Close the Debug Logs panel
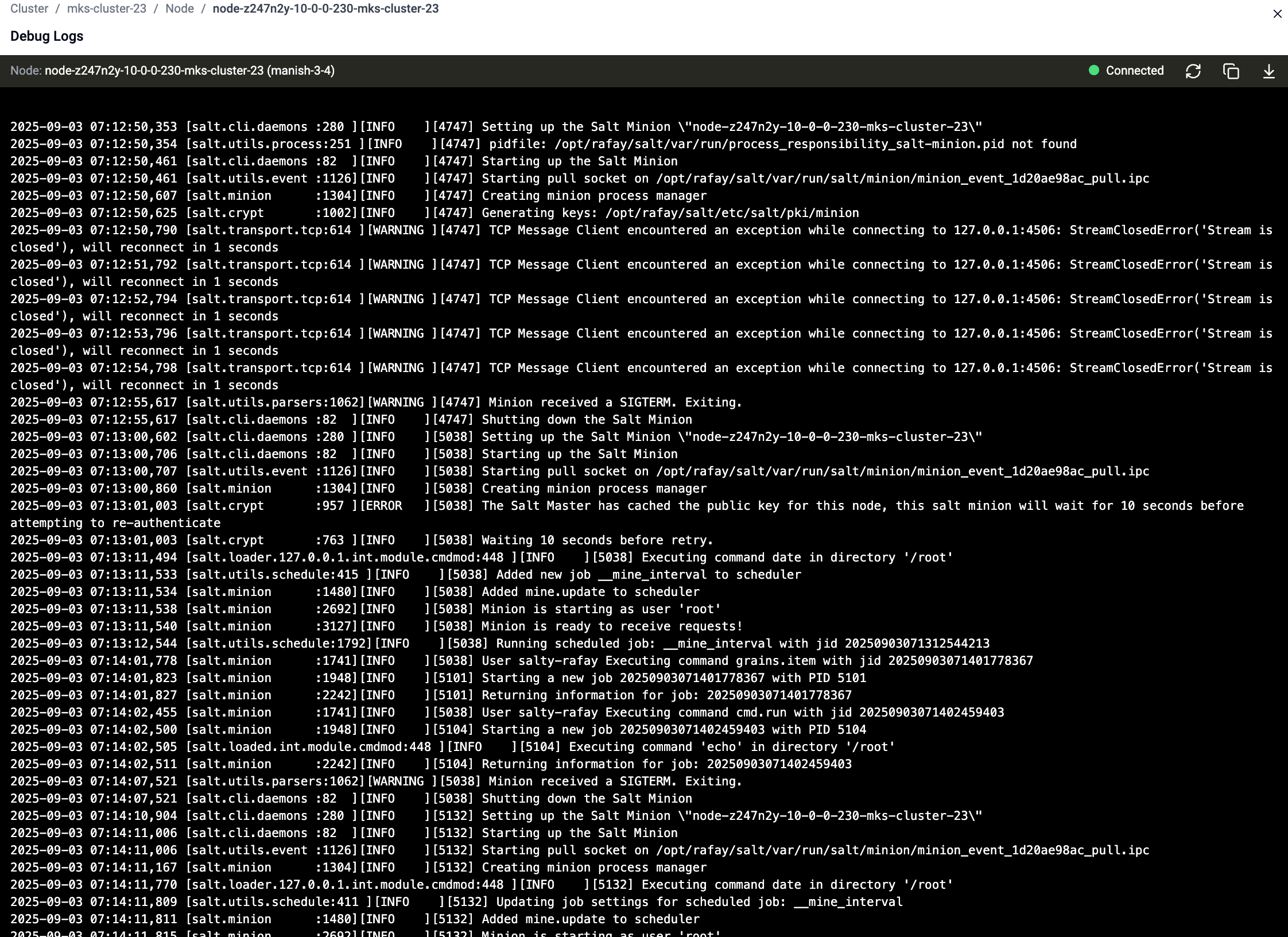The width and height of the screenshot is (1288, 937). coord(1277,14)
